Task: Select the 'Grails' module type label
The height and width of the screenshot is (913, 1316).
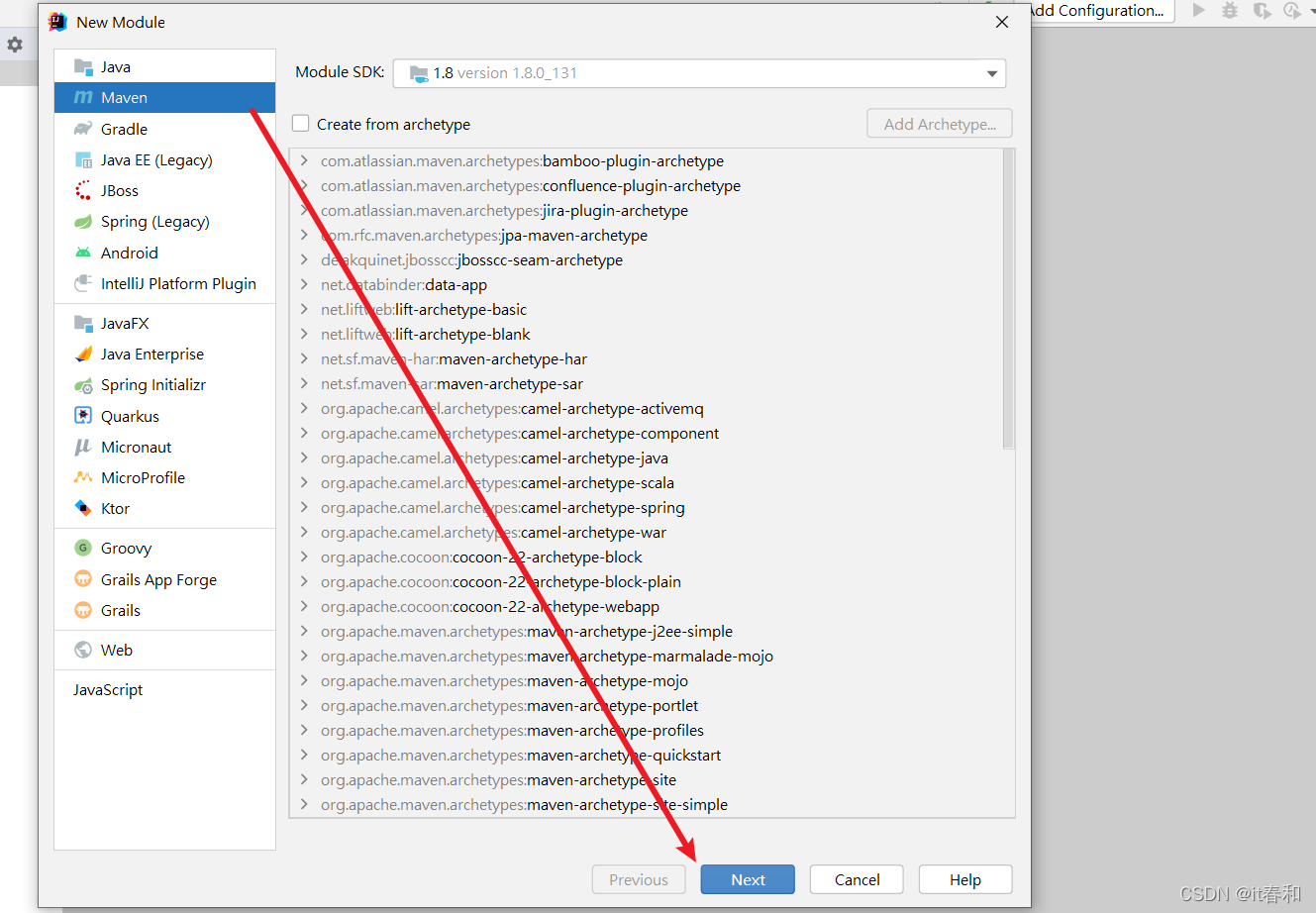Action: point(121,611)
